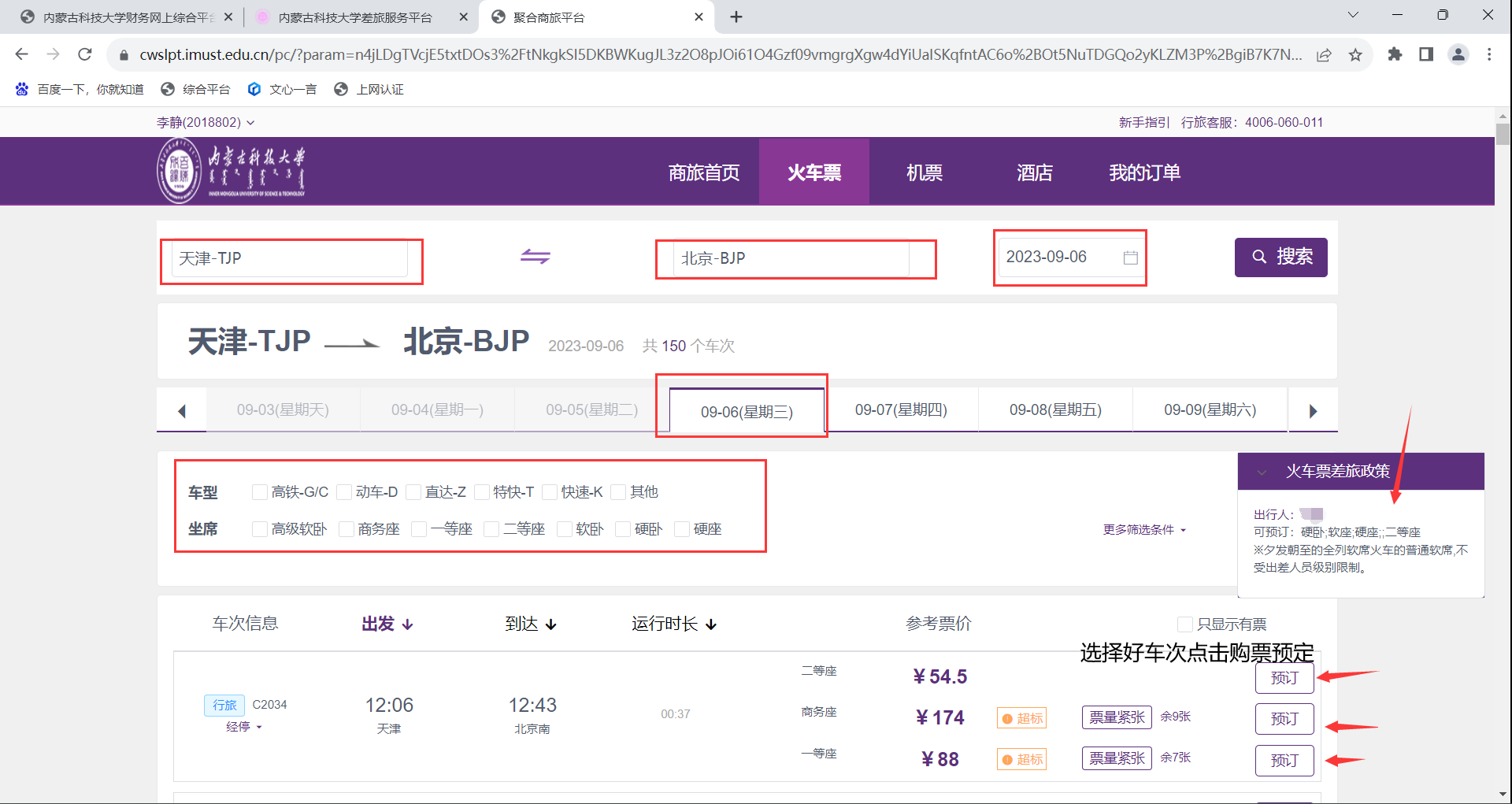Check the 高铁-G/C train type box
Screen dimensions: 1512x804
point(259,492)
